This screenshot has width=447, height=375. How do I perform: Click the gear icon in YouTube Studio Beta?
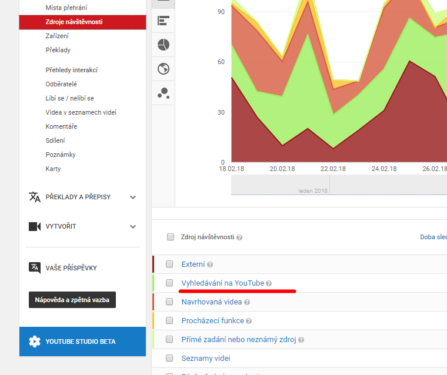pyautogui.click(x=34, y=341)
